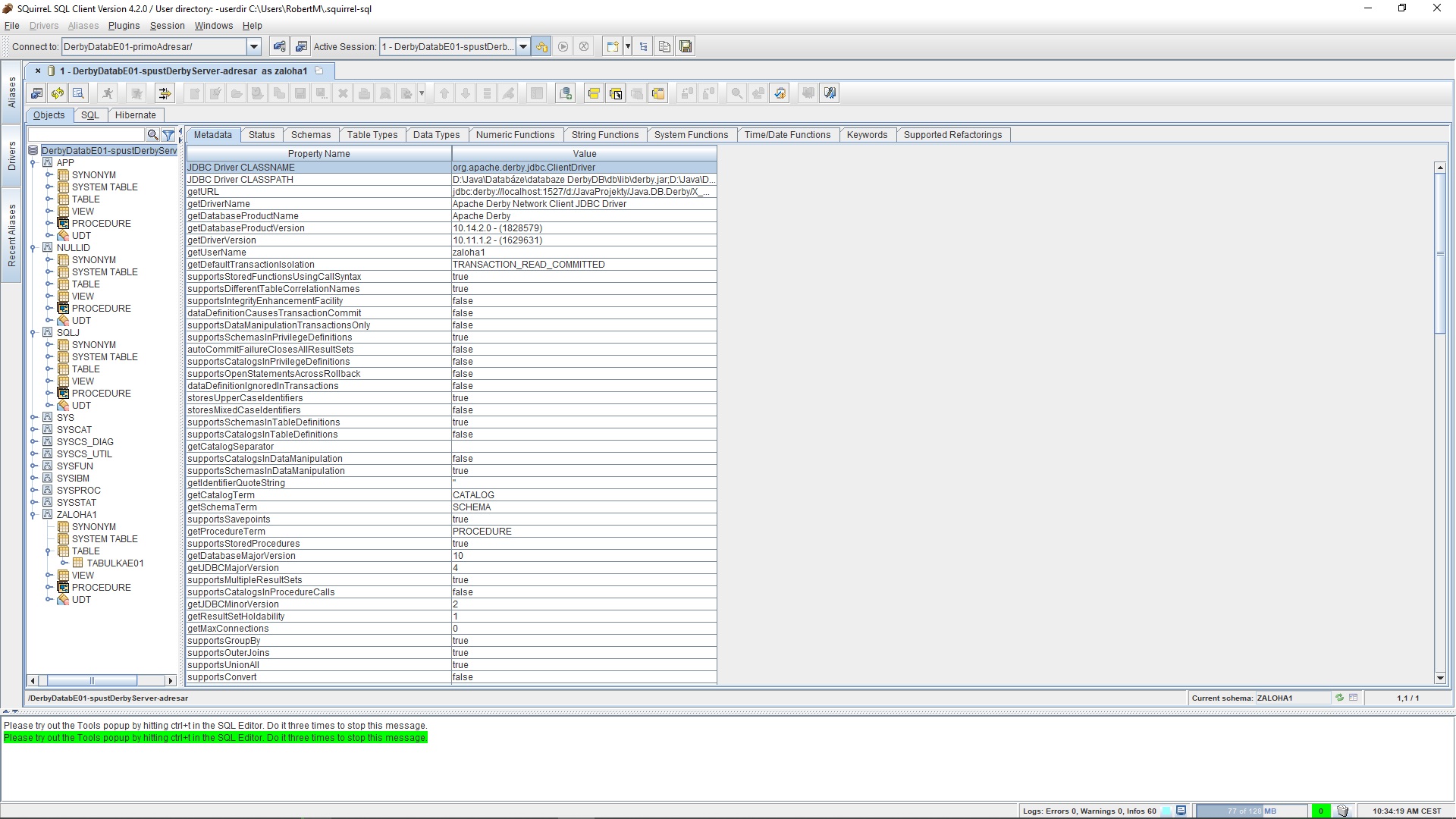Click the Drivers menu in menu bar
This screenshot has height=819, width=1456.
(43, 25)
